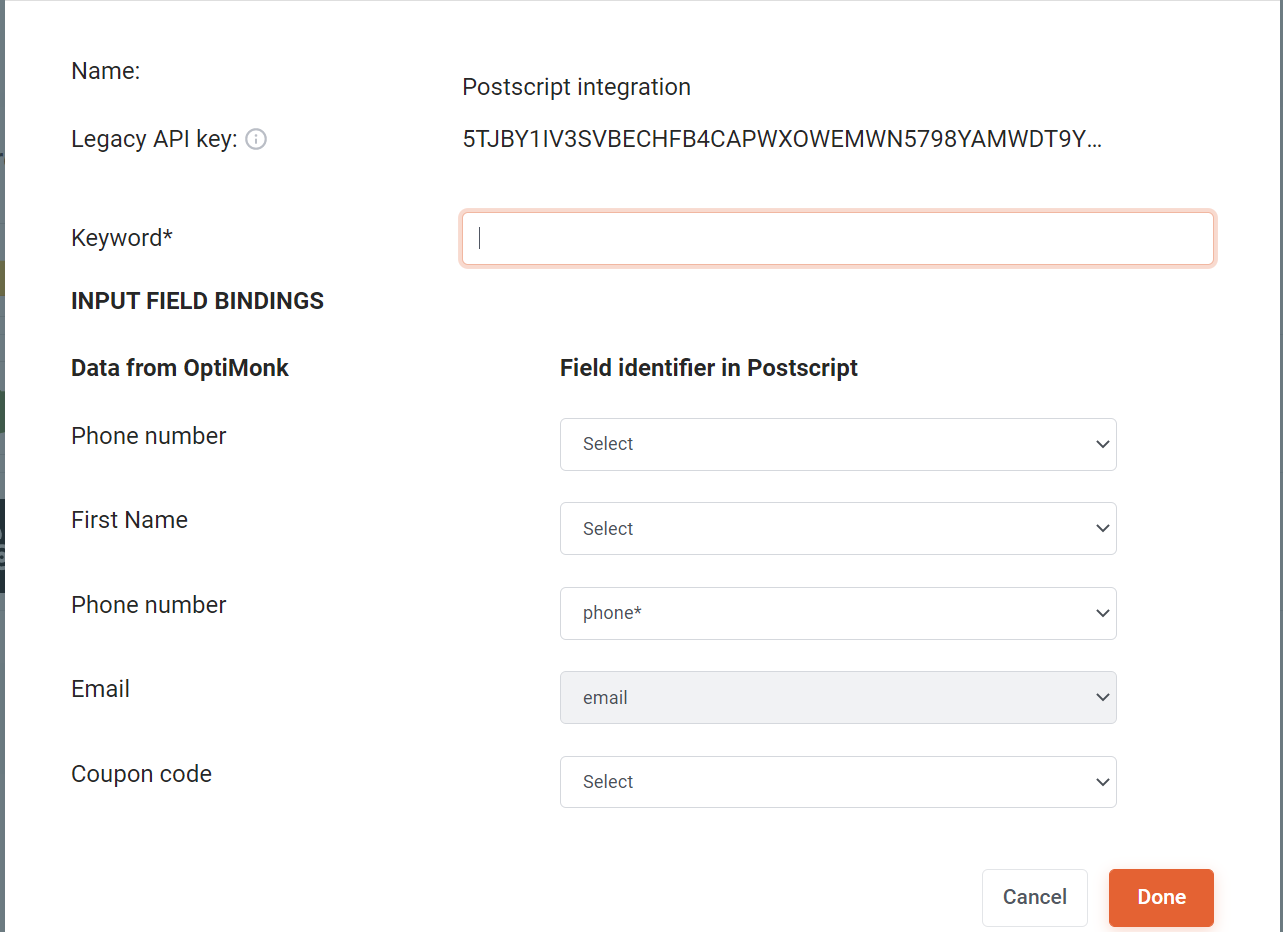Screen dimensions: 1283x932
Task: Click the info icon beside Legacy API key
Action: coord(256,139)
